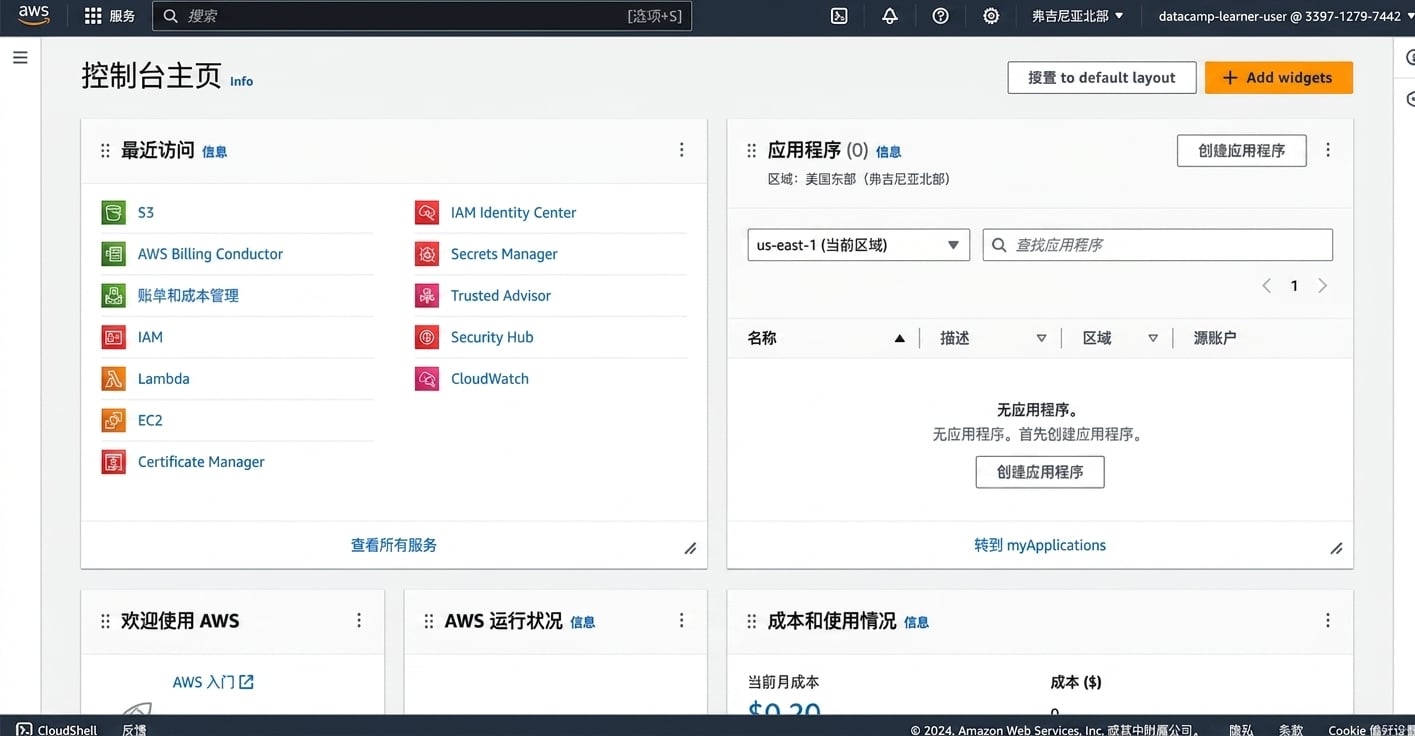
Task: Open the 信息 link beside 应用程序
Action: [889, 152]
